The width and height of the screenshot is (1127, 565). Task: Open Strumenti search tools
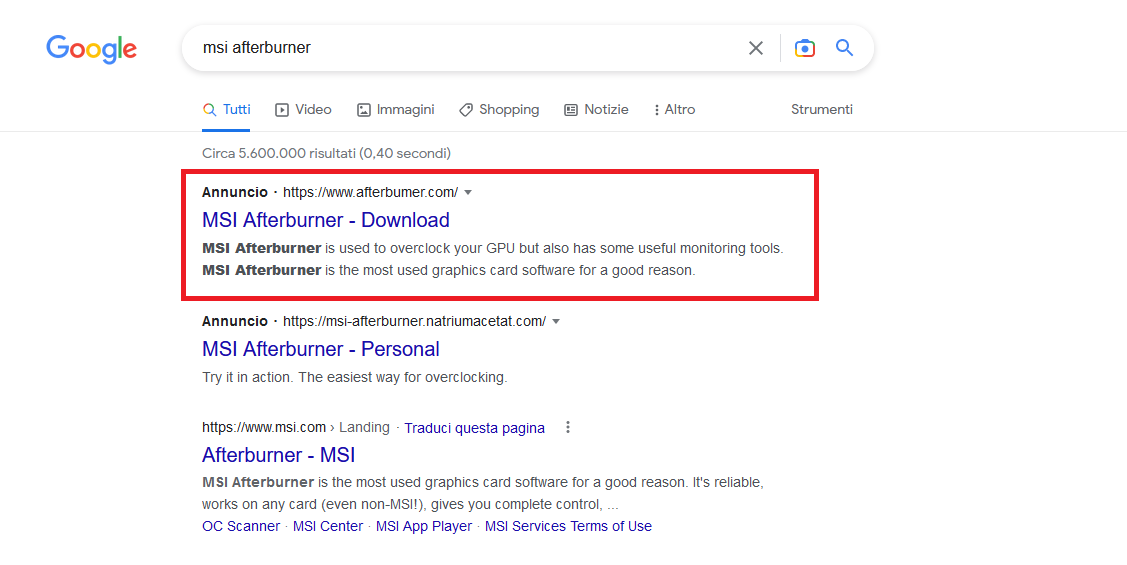pos(822,109)
